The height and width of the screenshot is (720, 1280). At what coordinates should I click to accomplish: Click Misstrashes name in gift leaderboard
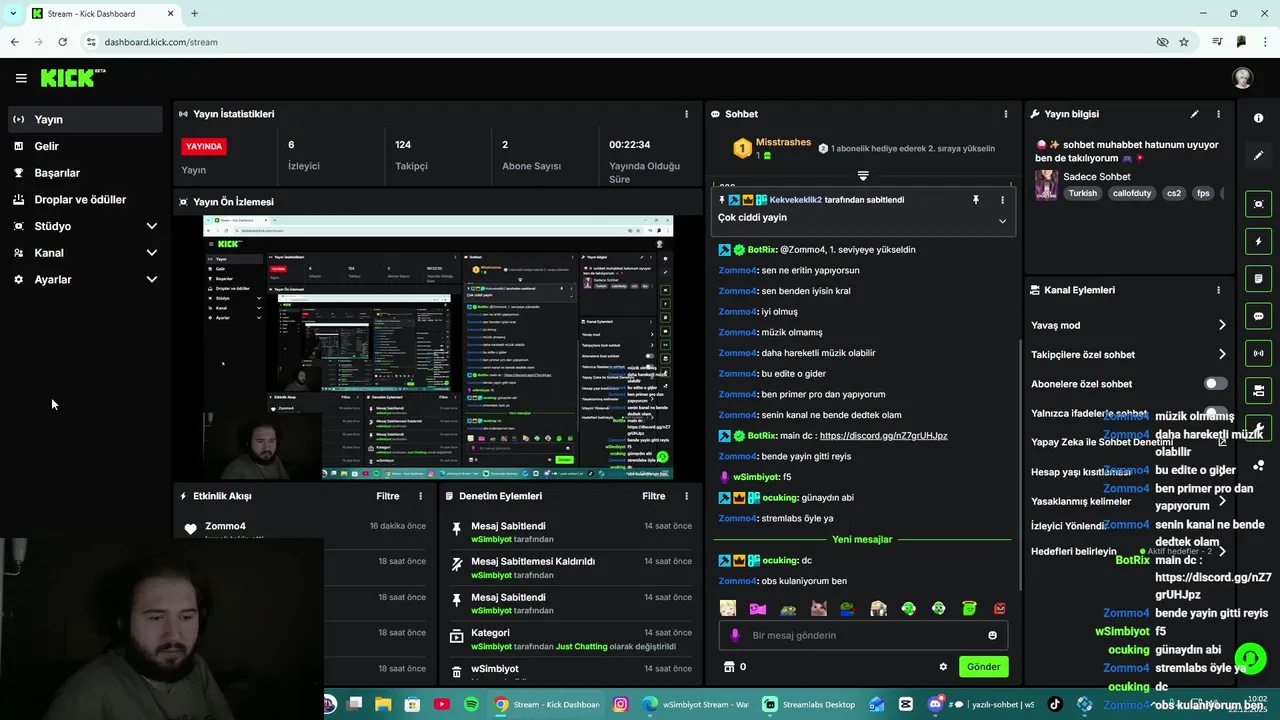(783, 142)
